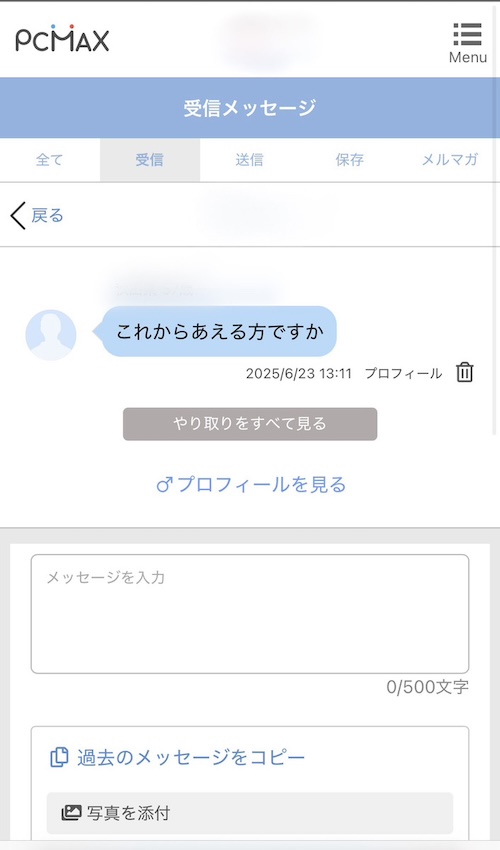Click やり取りをすべて見る button
500x850 pixels.
[250, 424]
